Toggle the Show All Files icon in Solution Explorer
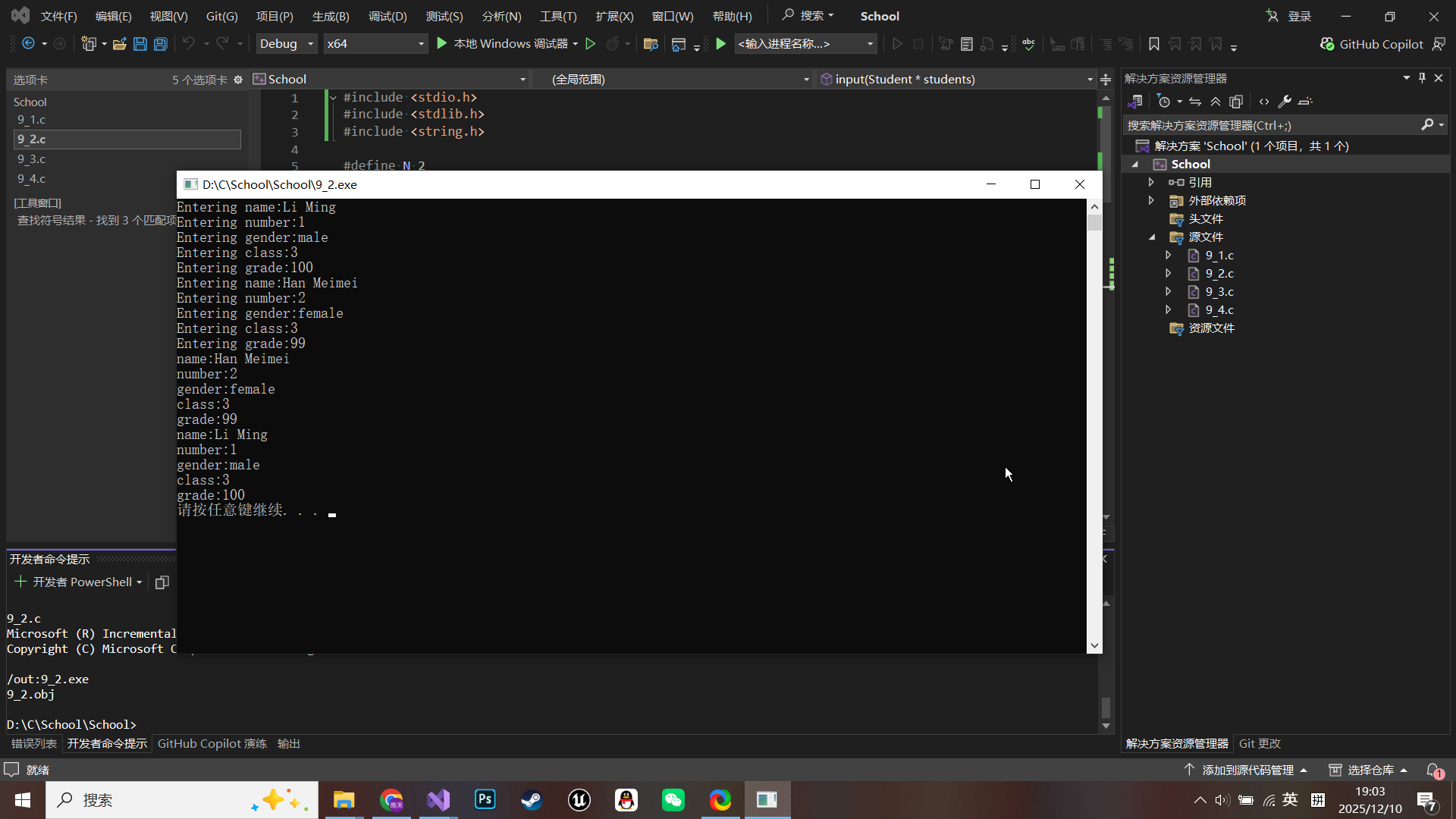This screenshot has width=1456, height=819. coord(1236,102)
